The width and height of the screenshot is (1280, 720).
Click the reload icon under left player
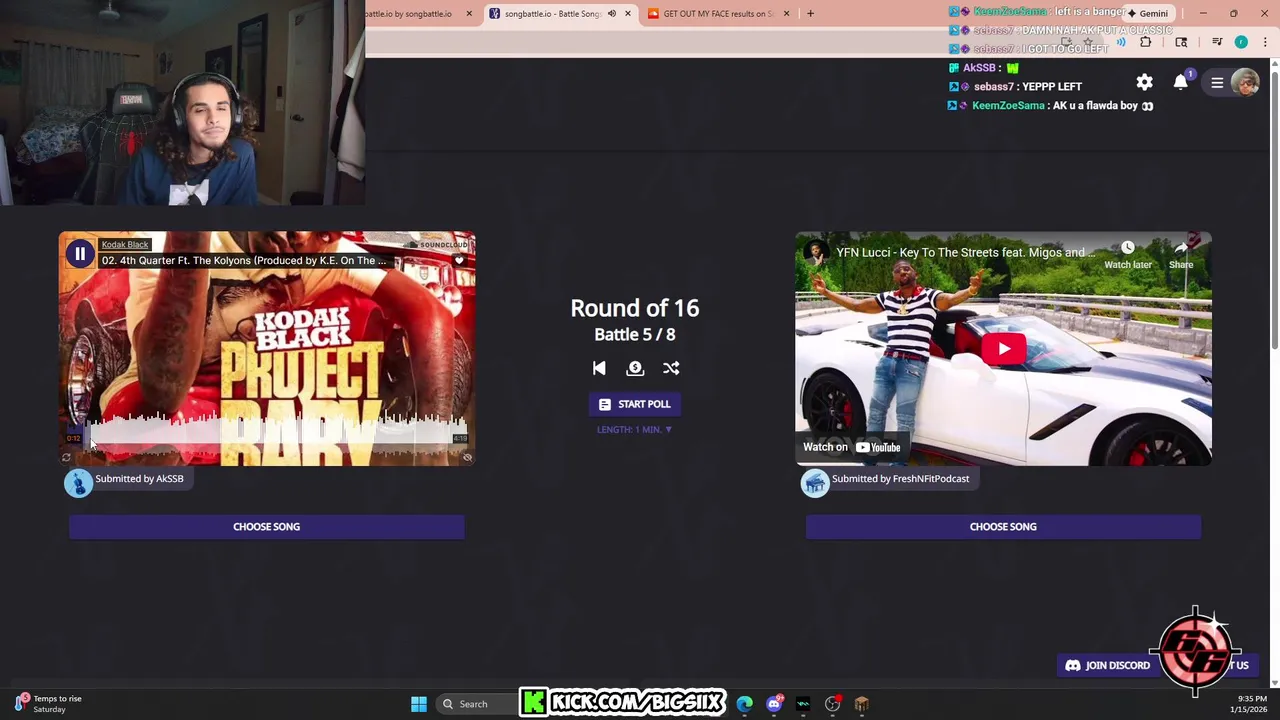click(67, 458)
